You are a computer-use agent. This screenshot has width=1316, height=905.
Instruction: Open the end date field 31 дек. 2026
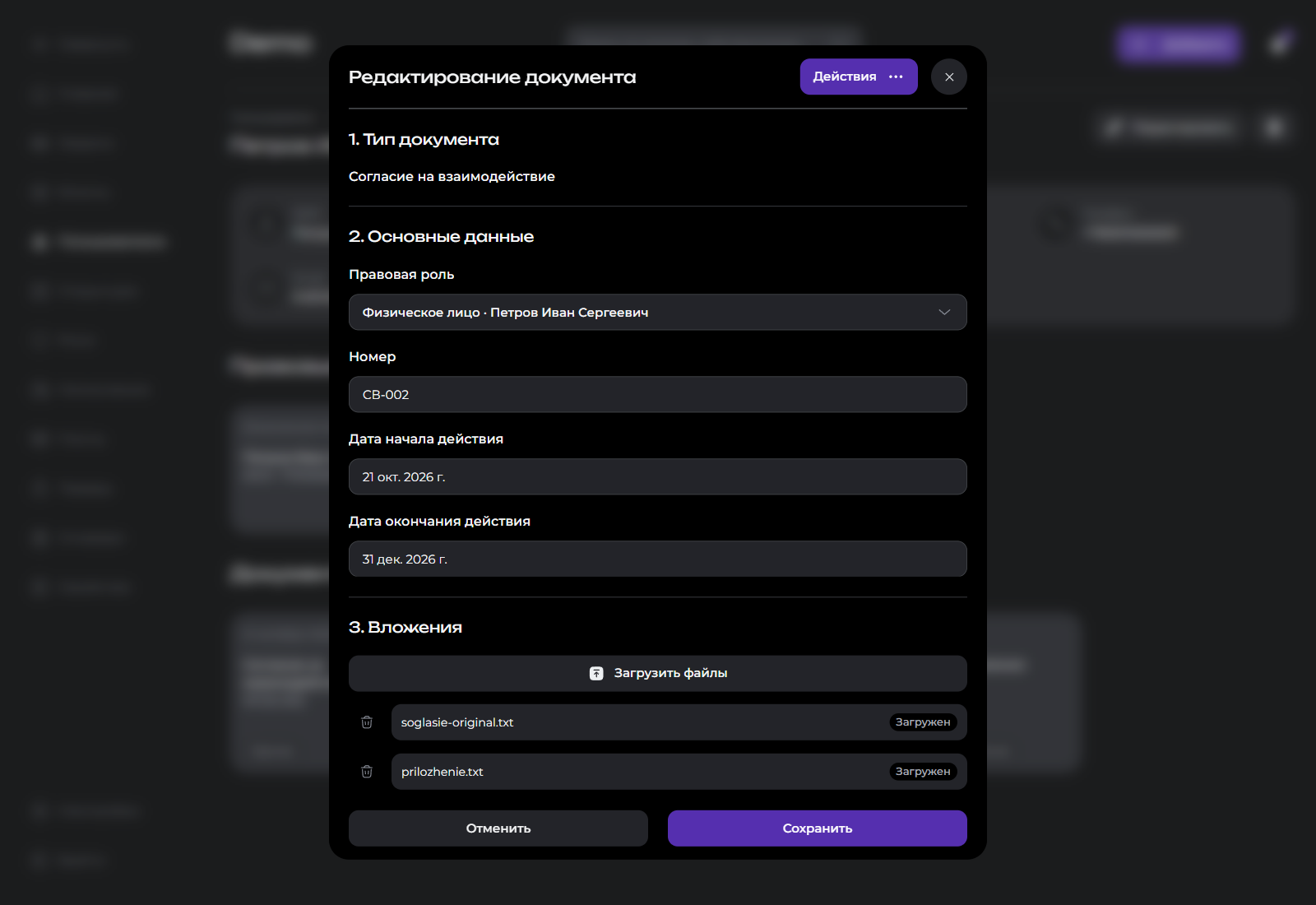coord(658,559)
